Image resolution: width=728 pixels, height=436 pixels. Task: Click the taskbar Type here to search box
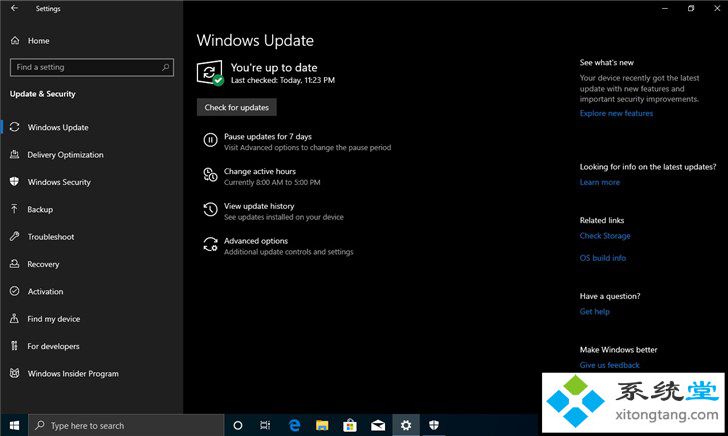coord(126,425)
